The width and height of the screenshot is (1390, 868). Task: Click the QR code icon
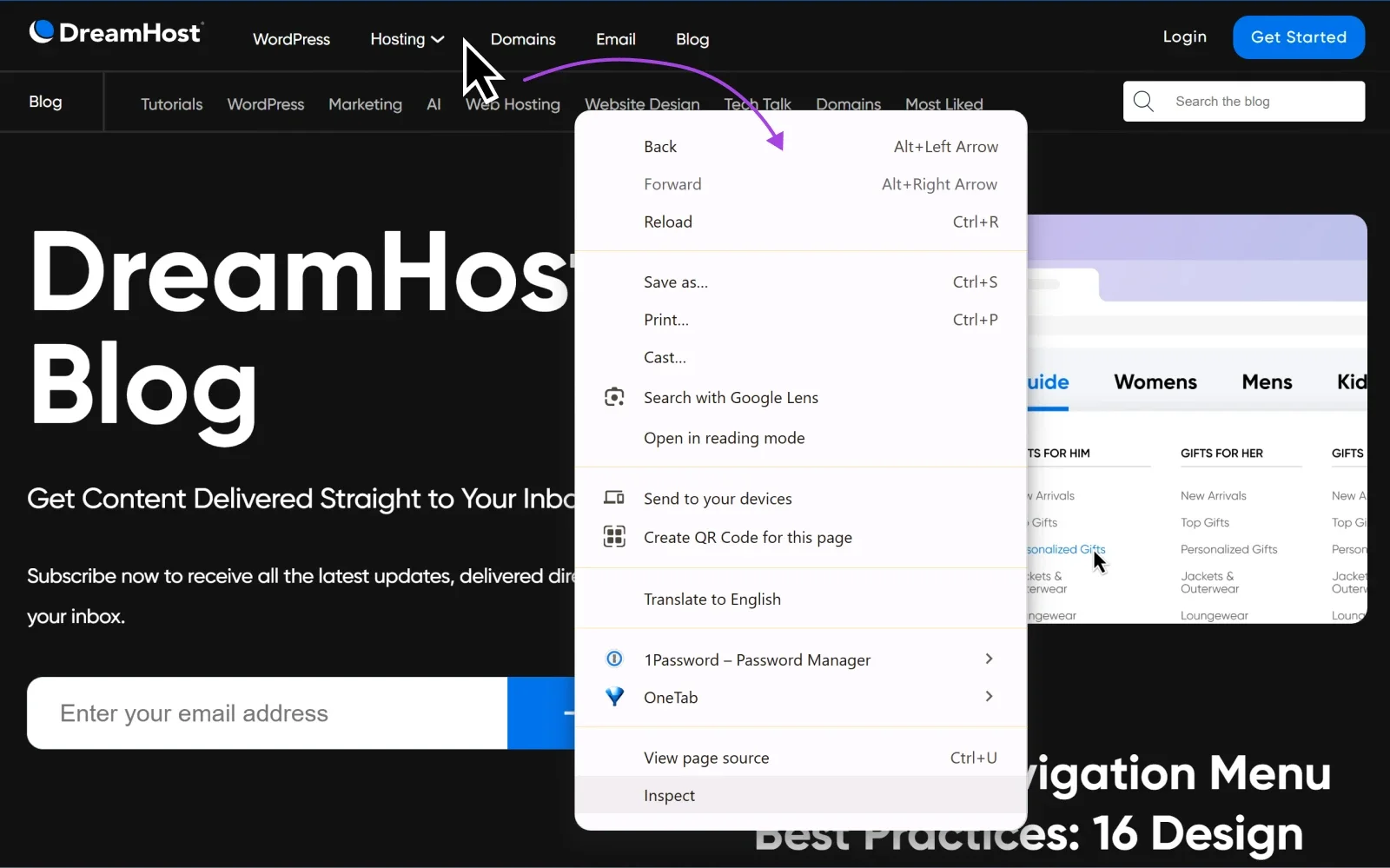614,537
